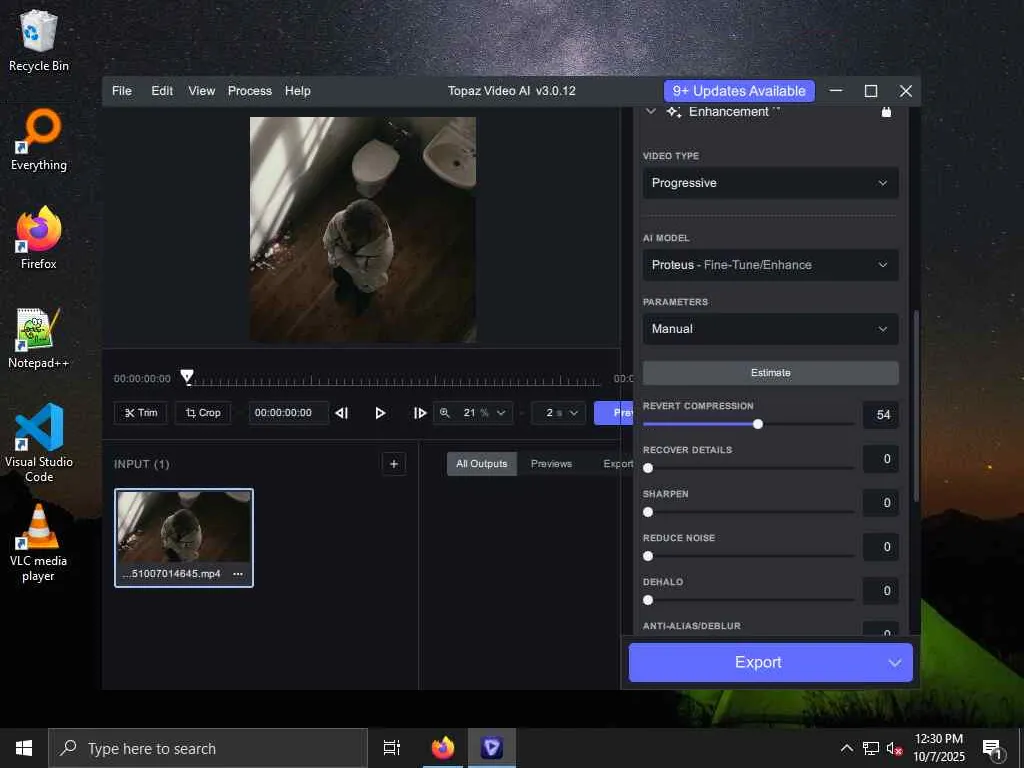Viewport: 1024px width, 768px height.
Task: Open the Process menu
Action: pos(249,91)
